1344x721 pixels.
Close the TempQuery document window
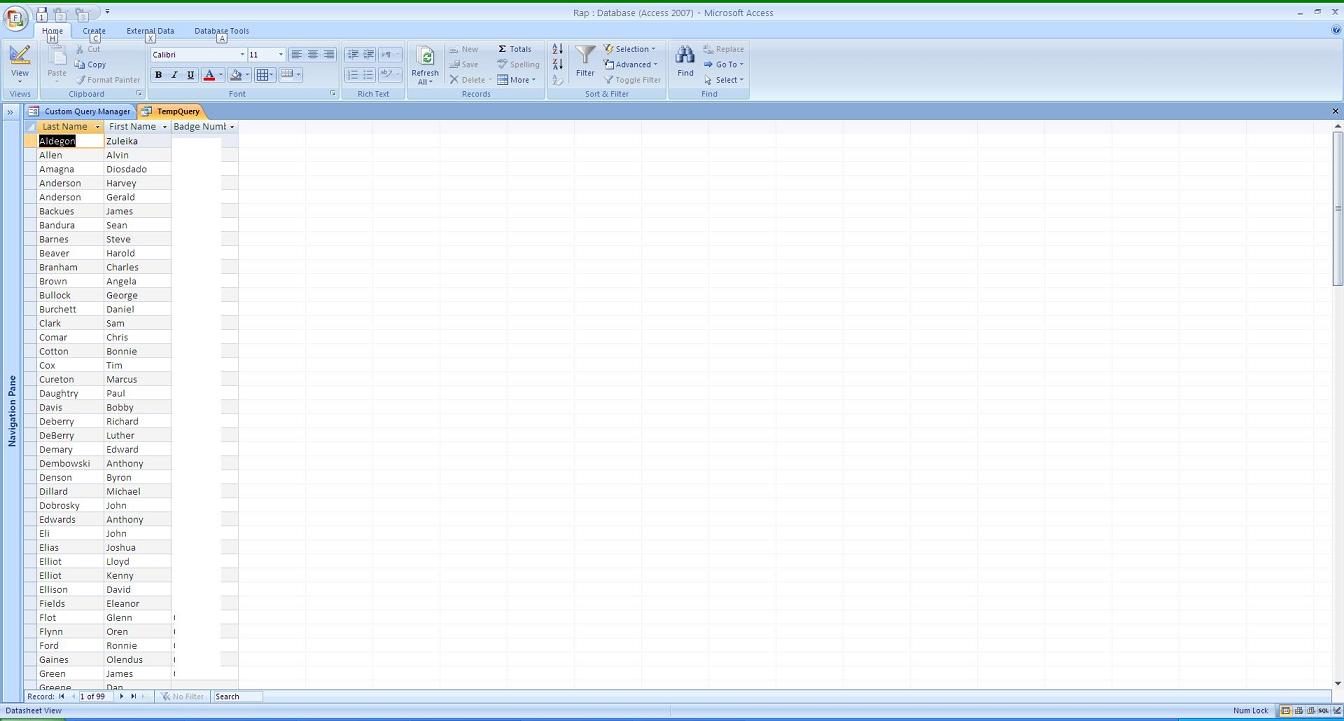(1335, 111)
